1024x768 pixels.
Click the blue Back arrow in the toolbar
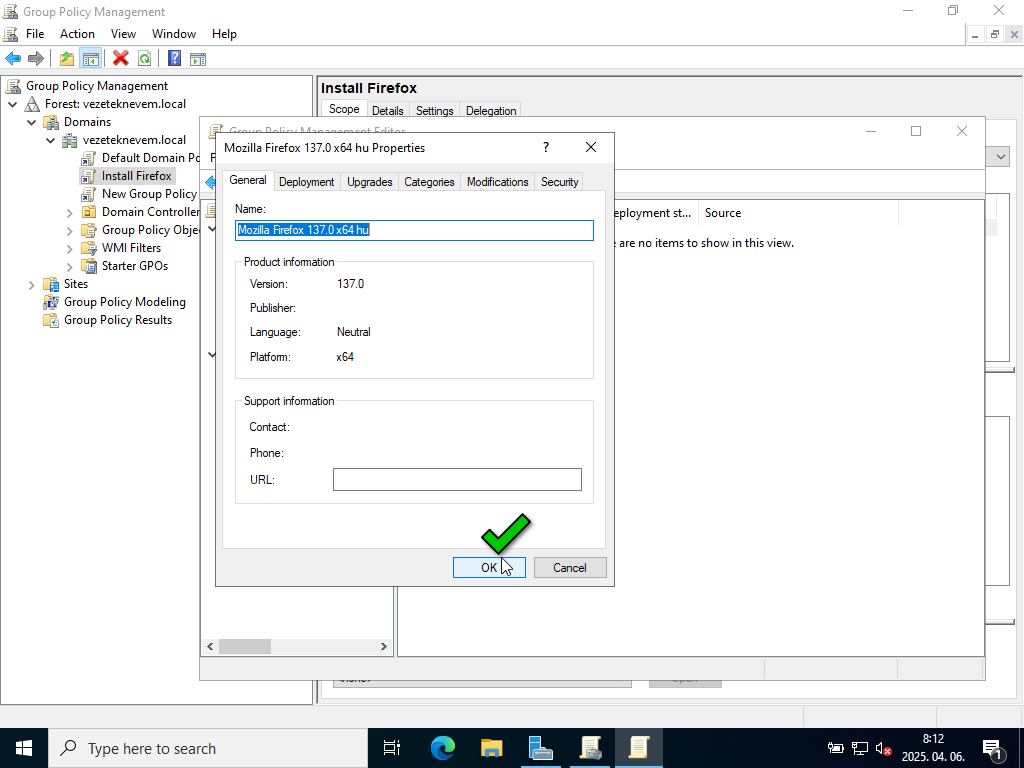[13, 59]
